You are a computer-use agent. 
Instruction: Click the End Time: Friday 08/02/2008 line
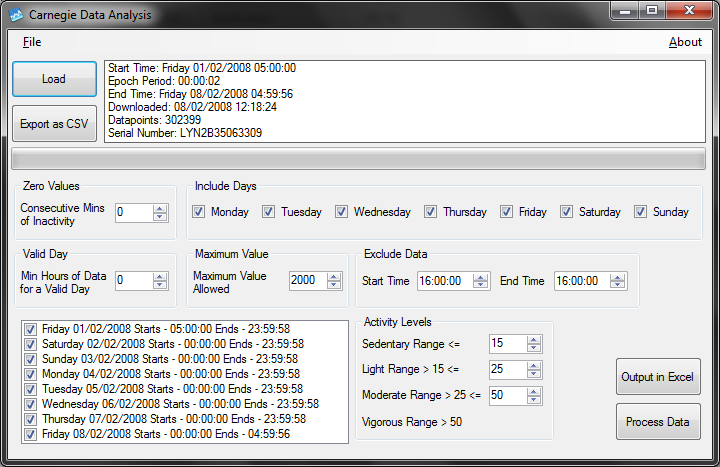click(200, 94)
